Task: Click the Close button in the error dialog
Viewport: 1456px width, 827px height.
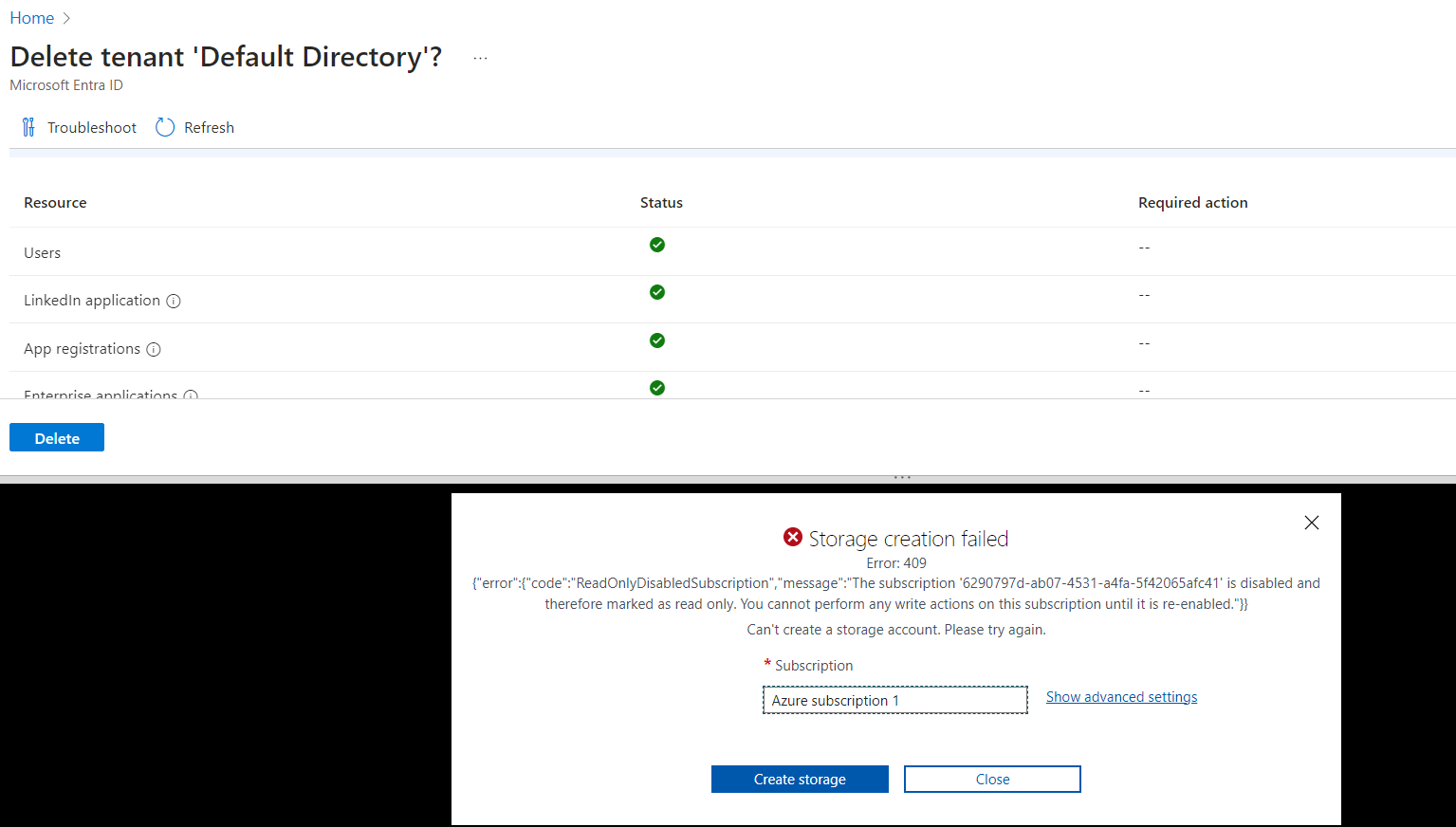Action: (991, 779)
